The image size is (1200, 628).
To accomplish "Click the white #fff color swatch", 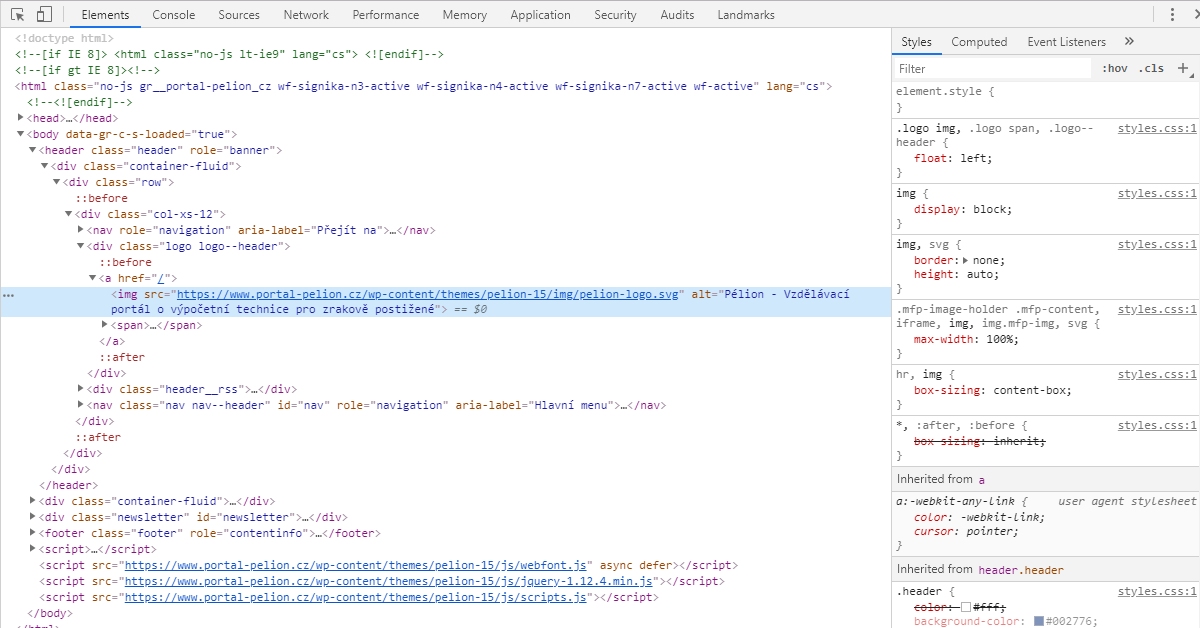I will [x=967, y=607].
